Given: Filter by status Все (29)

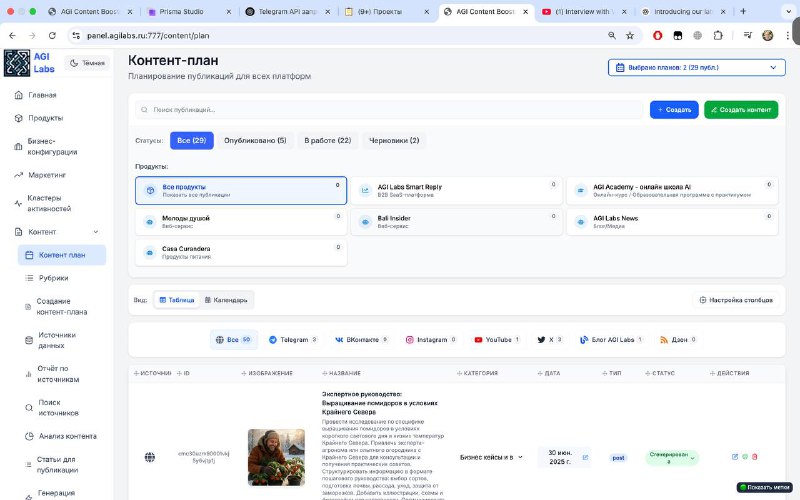Looking at the screenshot, I should tap(191, 140).
